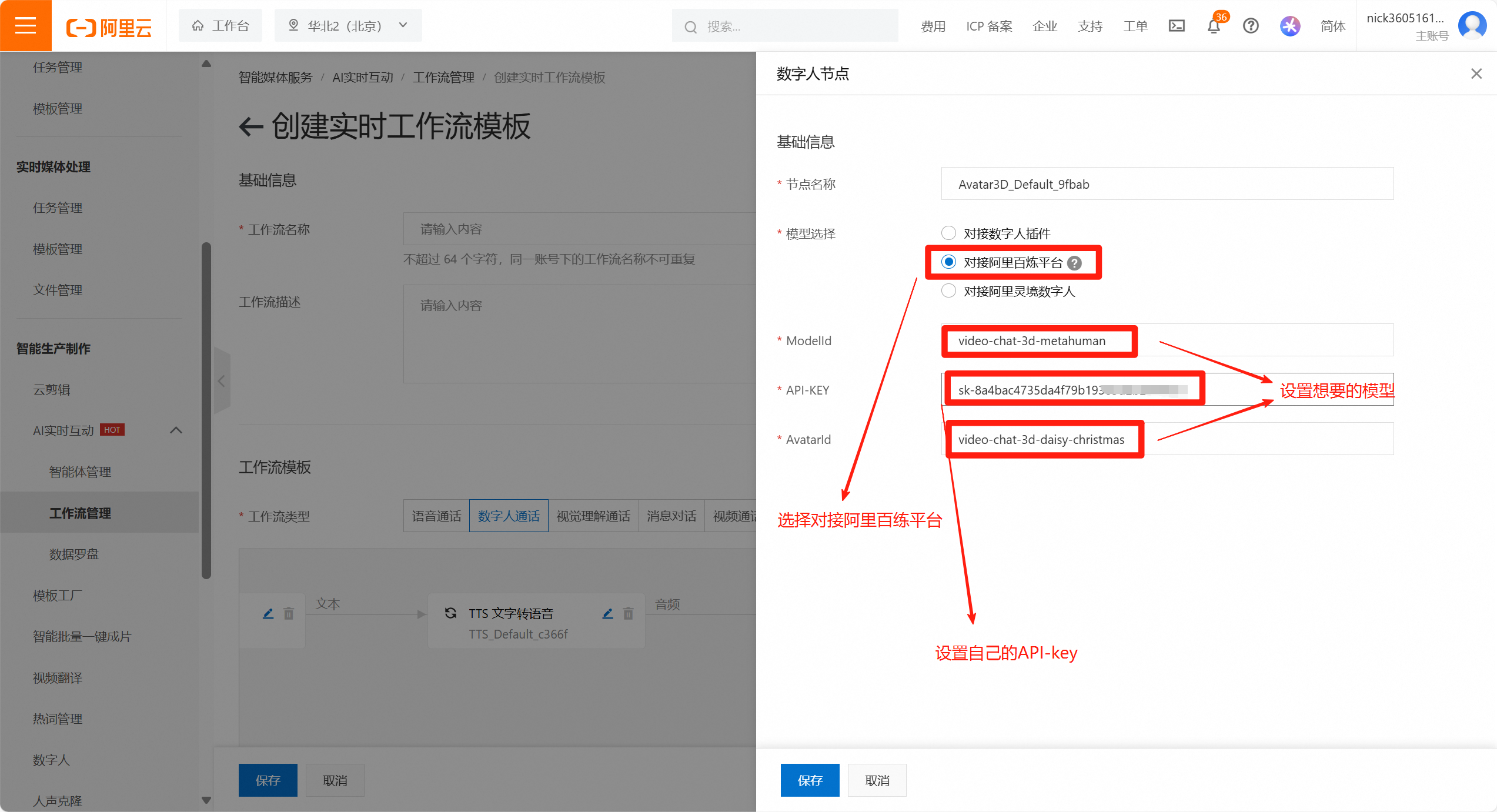Image resolution: width=1497 pixels, height=812 pixels.
Task: Collapse the AI实时互动 sidebar section
Action: click(x=175, y=430)
